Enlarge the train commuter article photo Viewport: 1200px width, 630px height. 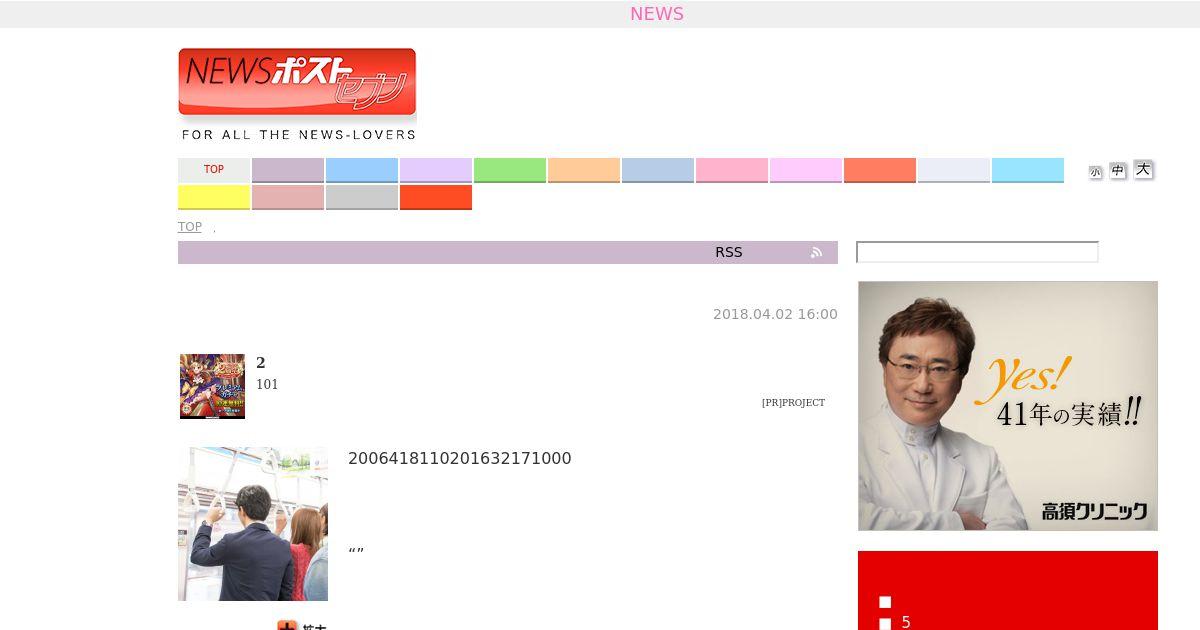coord(253,524)
